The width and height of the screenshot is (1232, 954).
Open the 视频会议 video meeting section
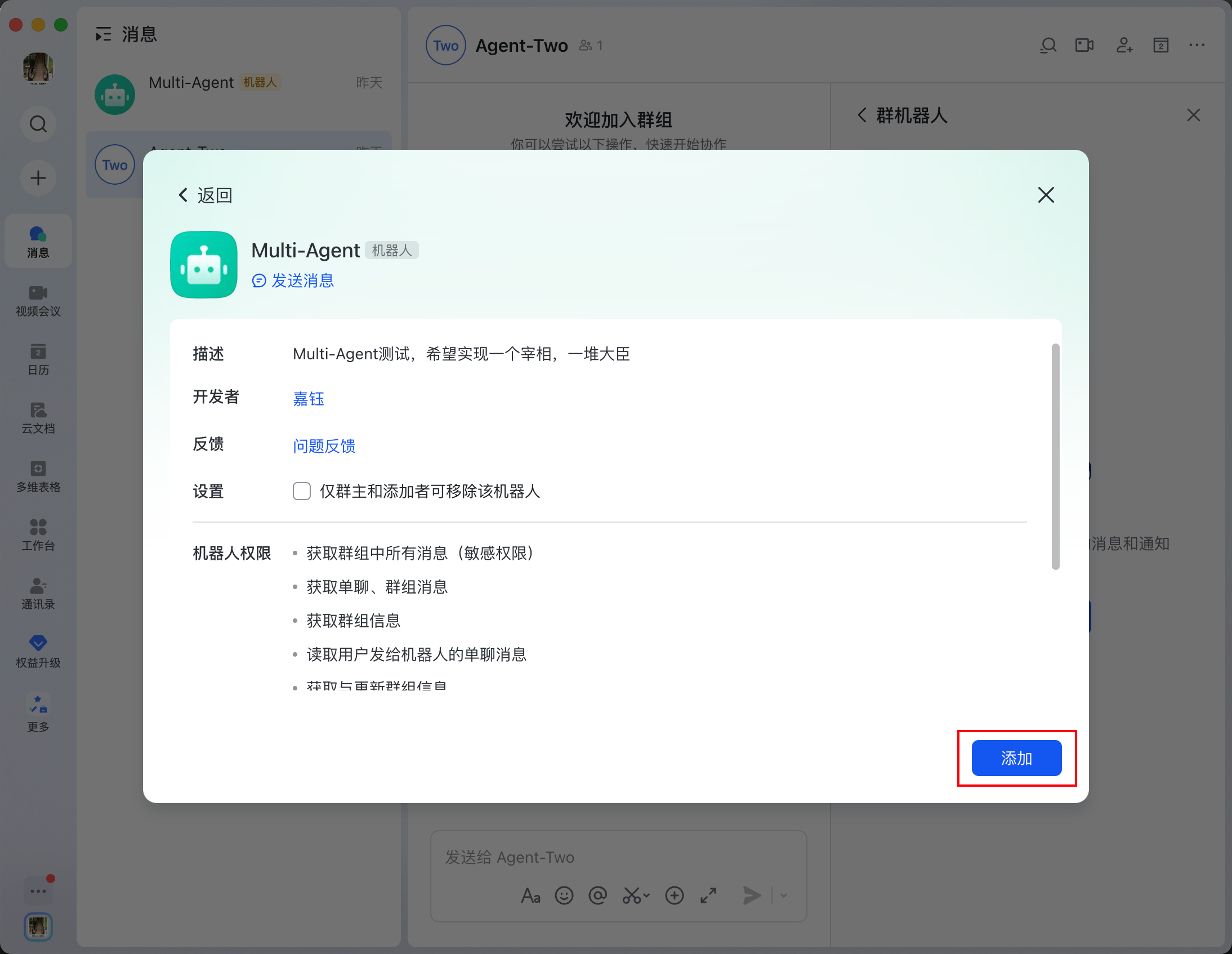click(x=38, y=300)
